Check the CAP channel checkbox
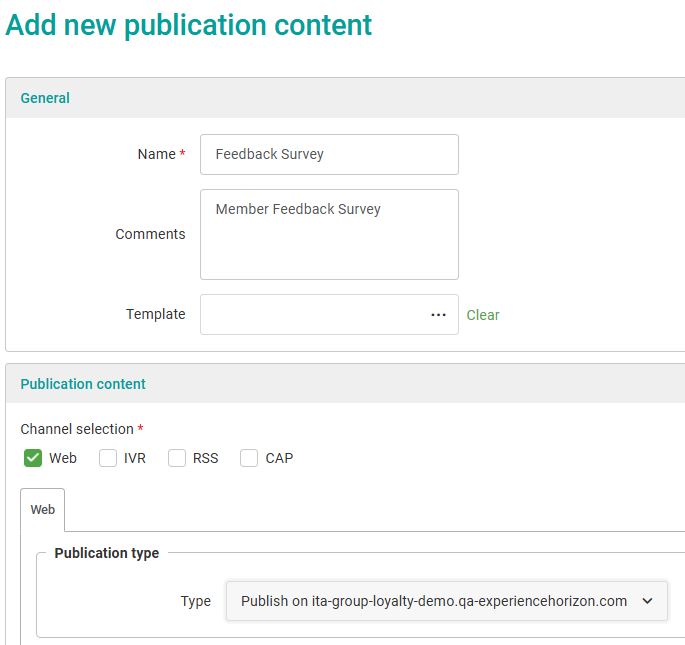 pyautogui.click(x=249, y=458)
